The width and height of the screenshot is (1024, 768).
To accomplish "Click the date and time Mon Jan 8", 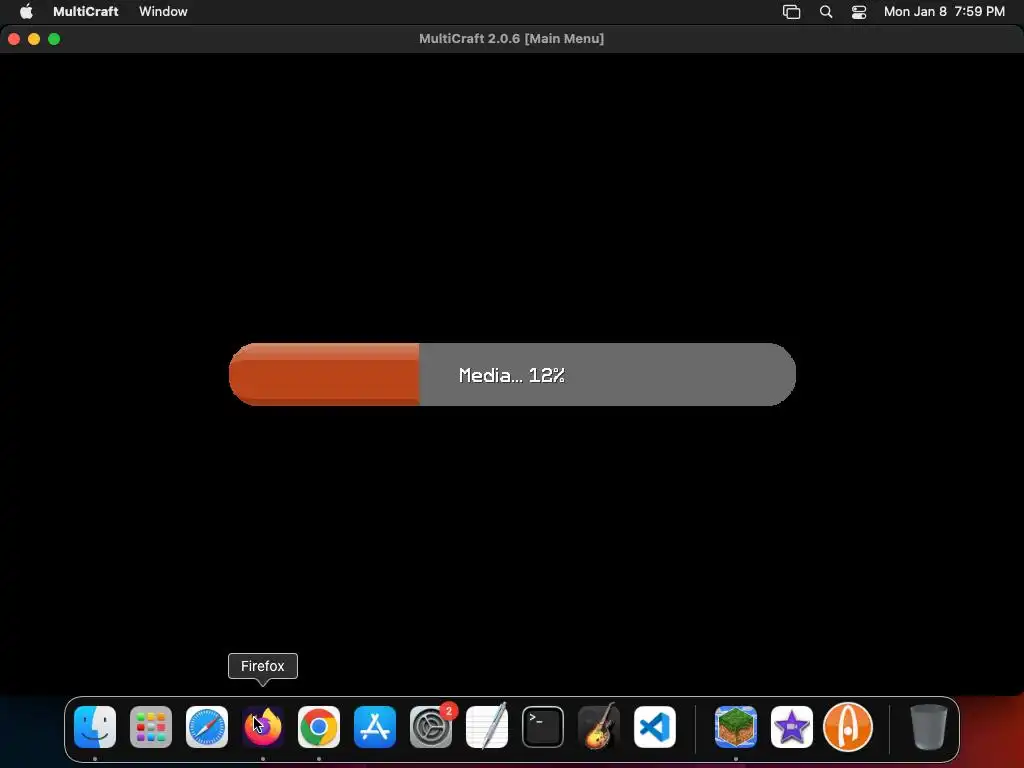I will tap(944, 11).
